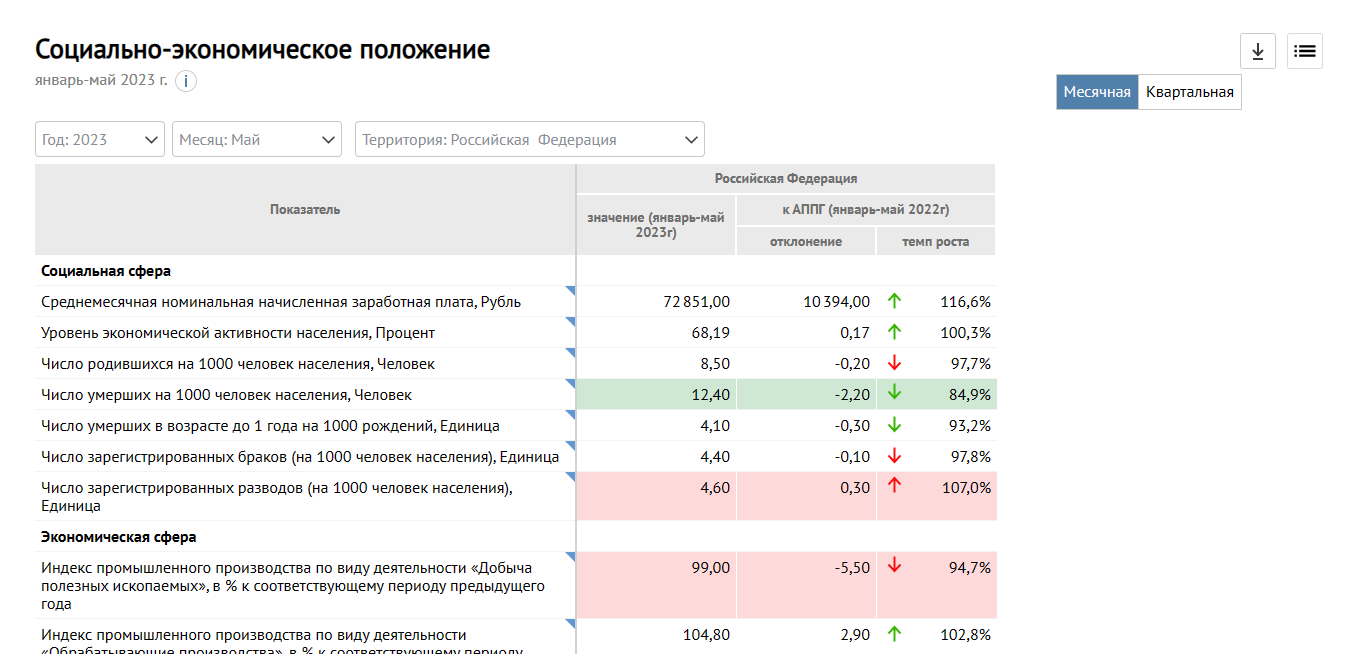Screen dimensions: 1358x654
Task: Open the list view icon button
Action: pos(1304,51)
